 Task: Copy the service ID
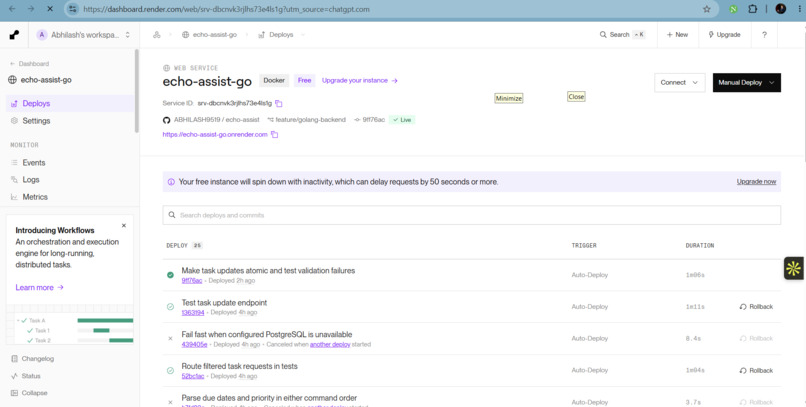coord(279,103)
